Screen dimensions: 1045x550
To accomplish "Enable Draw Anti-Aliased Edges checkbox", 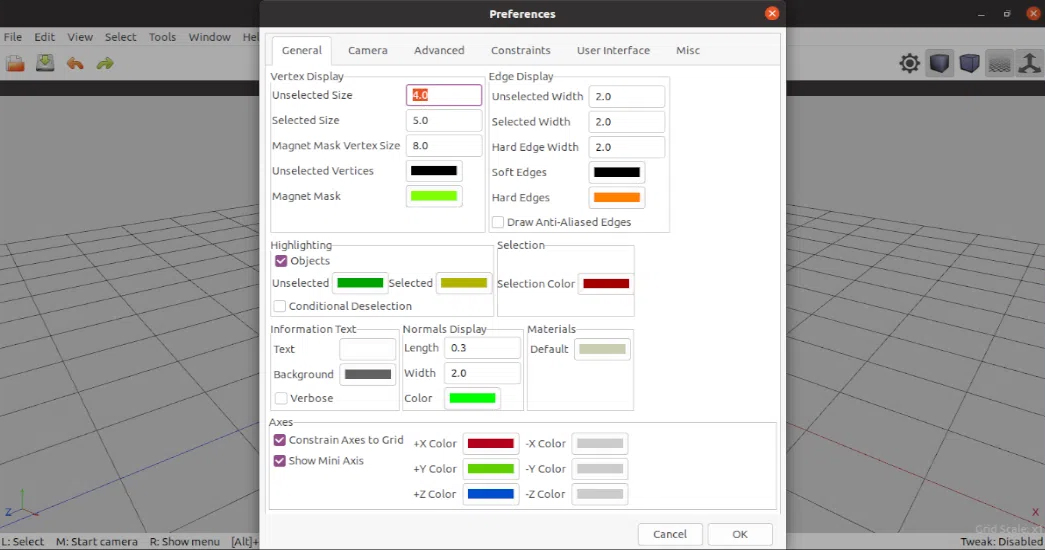I will coord(498,222).
